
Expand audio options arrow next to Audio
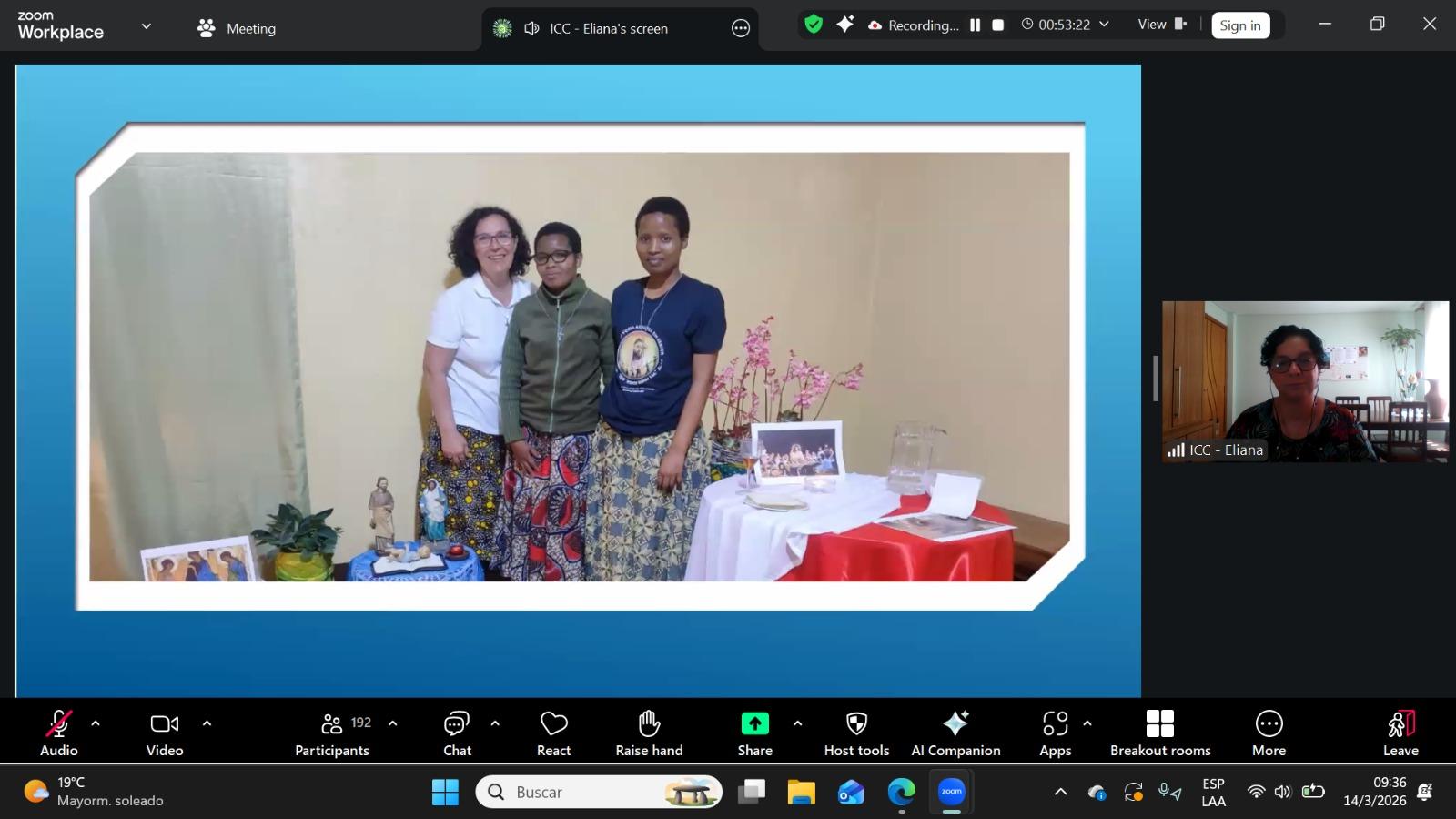(96, 723)
